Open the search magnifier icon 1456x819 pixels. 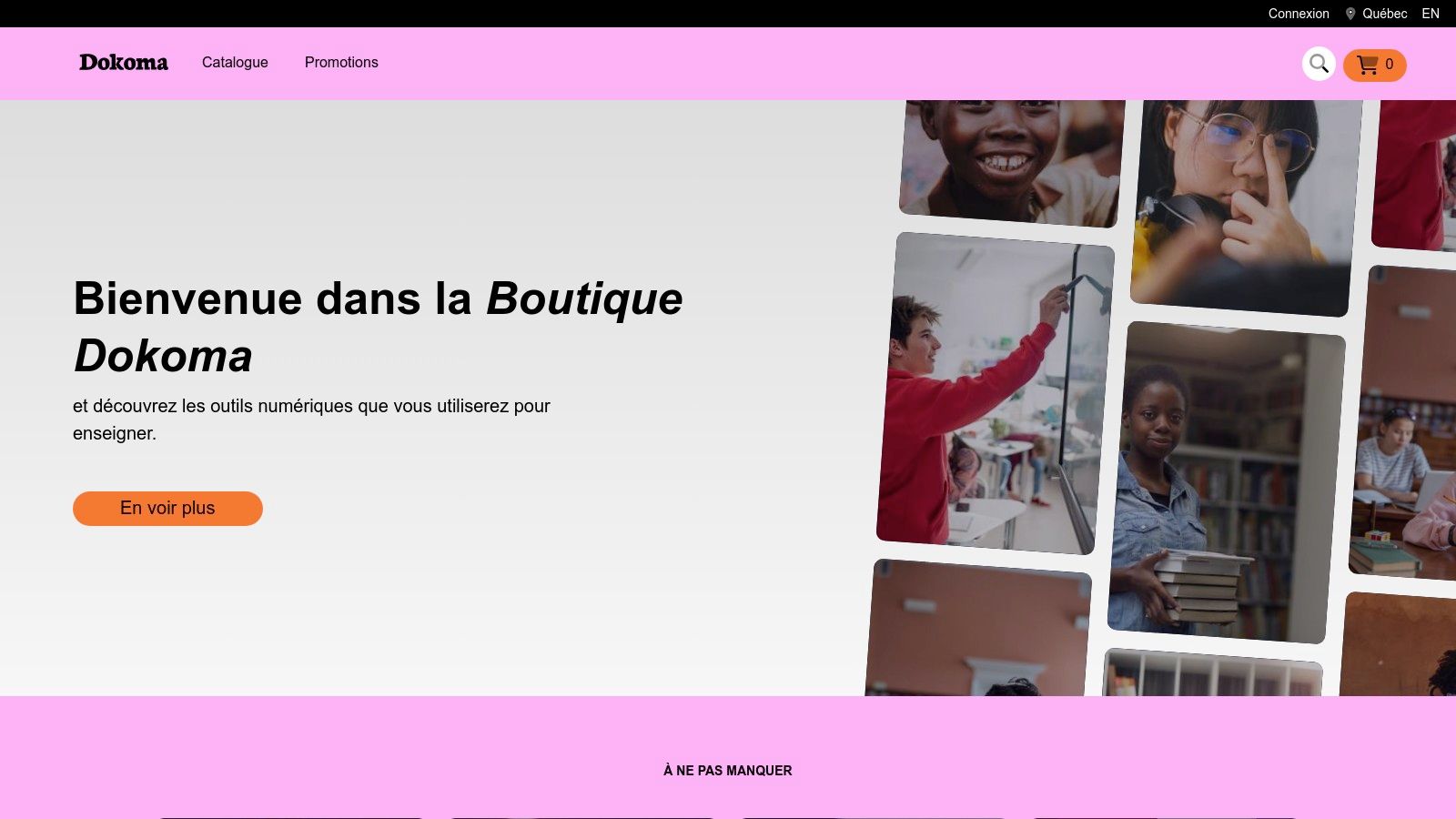tap(1319, 64)
